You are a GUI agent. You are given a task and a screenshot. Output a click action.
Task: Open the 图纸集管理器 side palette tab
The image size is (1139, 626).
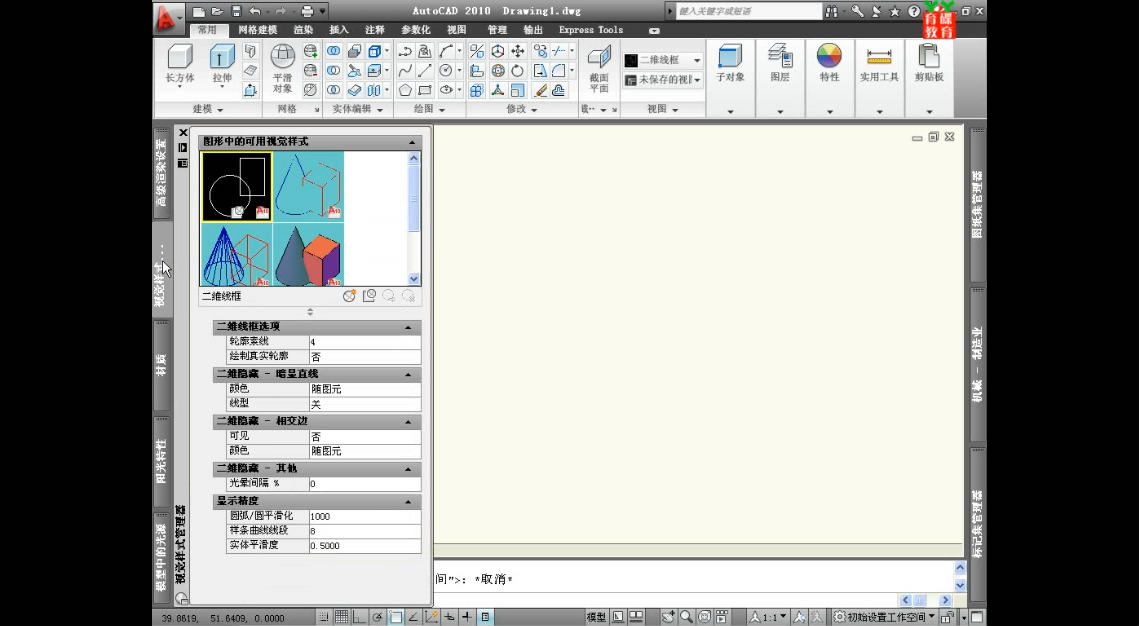coord(978,205)
